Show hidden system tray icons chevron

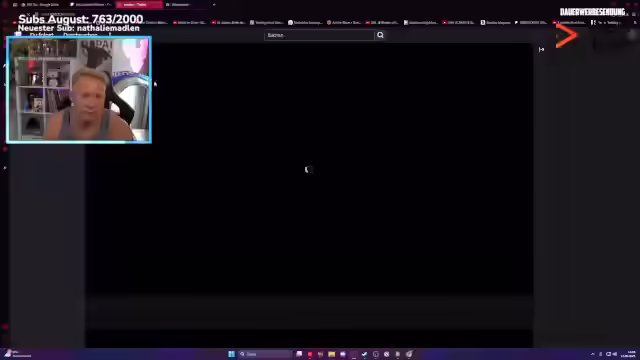(x=593, y=354)
